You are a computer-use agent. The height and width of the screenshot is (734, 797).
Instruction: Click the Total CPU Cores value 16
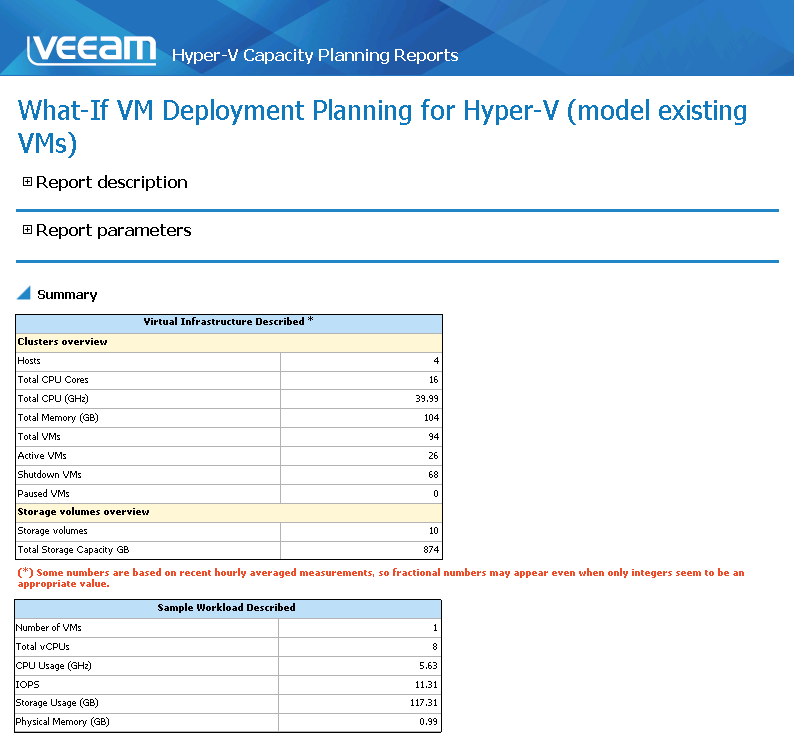434,380
